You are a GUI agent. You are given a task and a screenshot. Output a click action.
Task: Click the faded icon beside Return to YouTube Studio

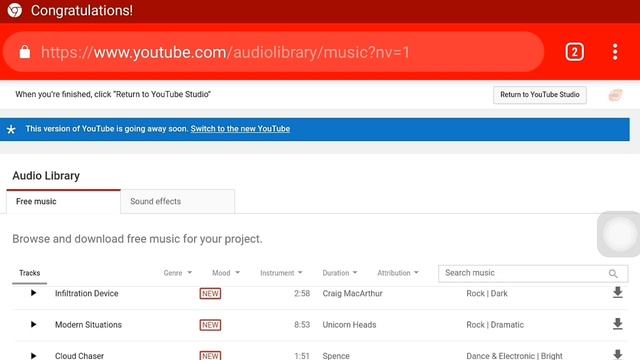(616, 95)
